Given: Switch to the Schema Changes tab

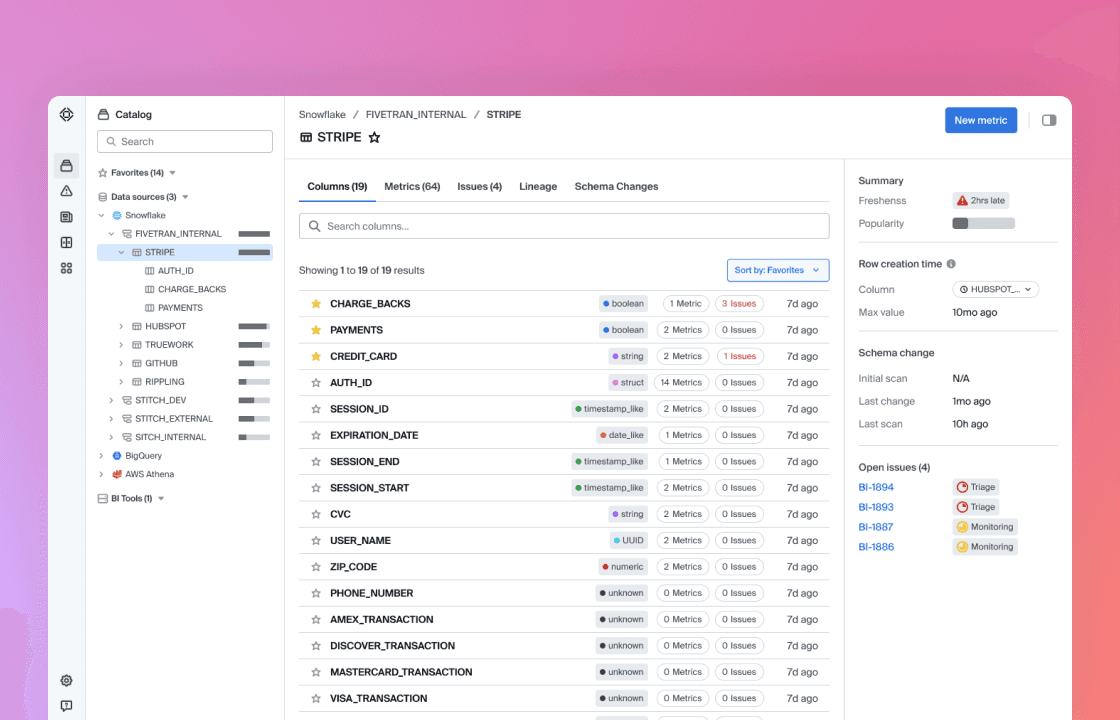Looking at the screenshot, I should [x=616, y=186].
